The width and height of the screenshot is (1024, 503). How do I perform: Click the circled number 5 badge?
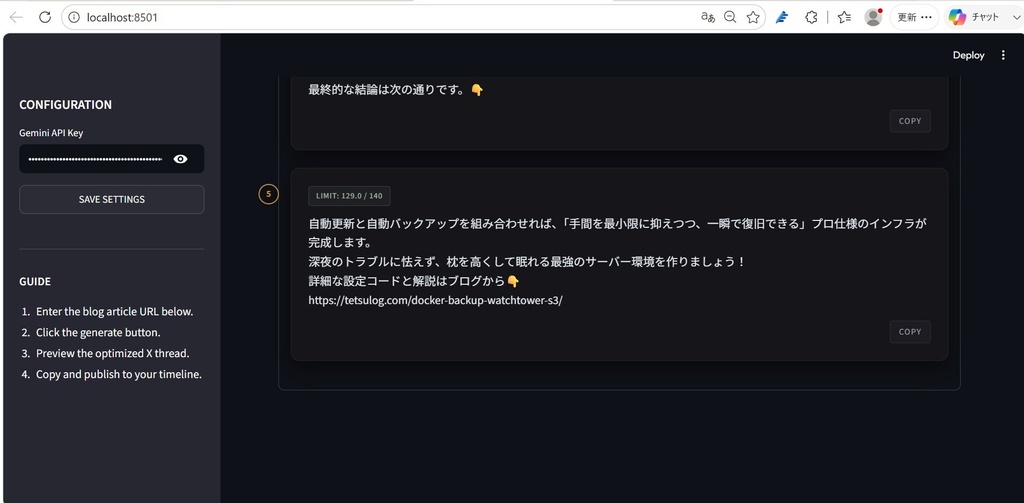pyautogui.click(x=268, y=194)
